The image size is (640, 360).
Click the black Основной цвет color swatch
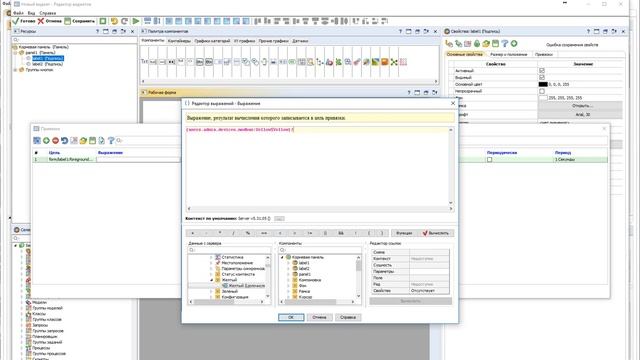click(x=543, y=84)
